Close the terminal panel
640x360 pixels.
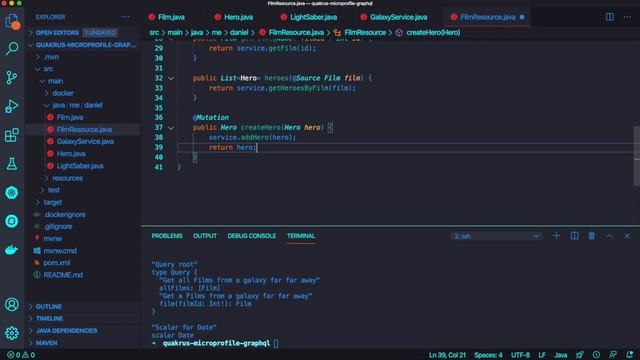pyautogui.click(x=627, y=236)
